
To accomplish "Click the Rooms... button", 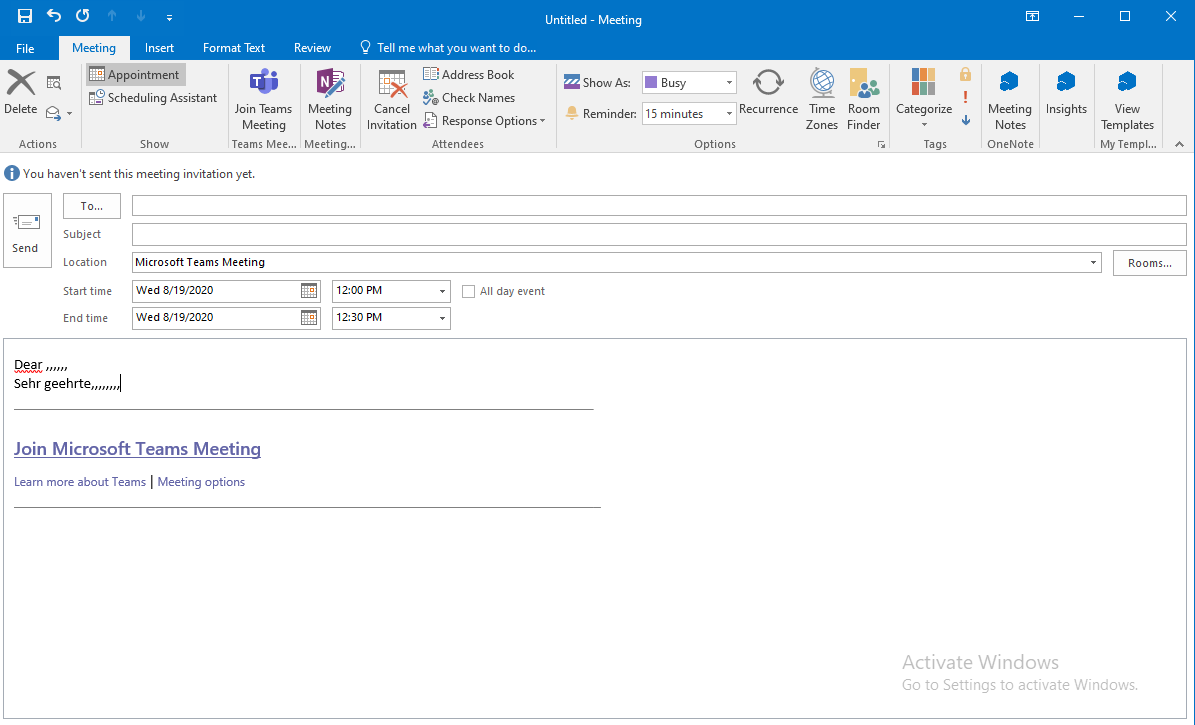I will (x=1149, y=263).
